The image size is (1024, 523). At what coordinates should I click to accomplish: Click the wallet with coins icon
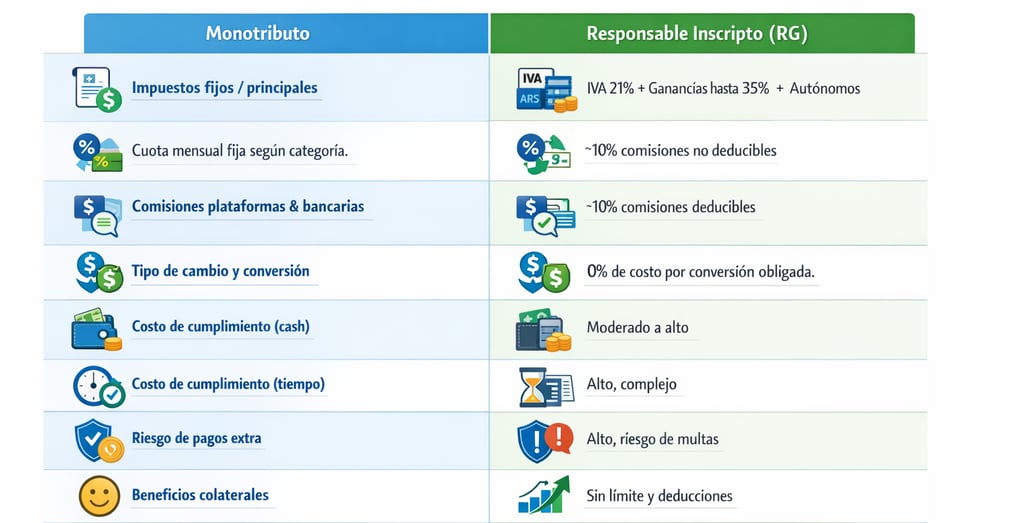pos(97,329)
